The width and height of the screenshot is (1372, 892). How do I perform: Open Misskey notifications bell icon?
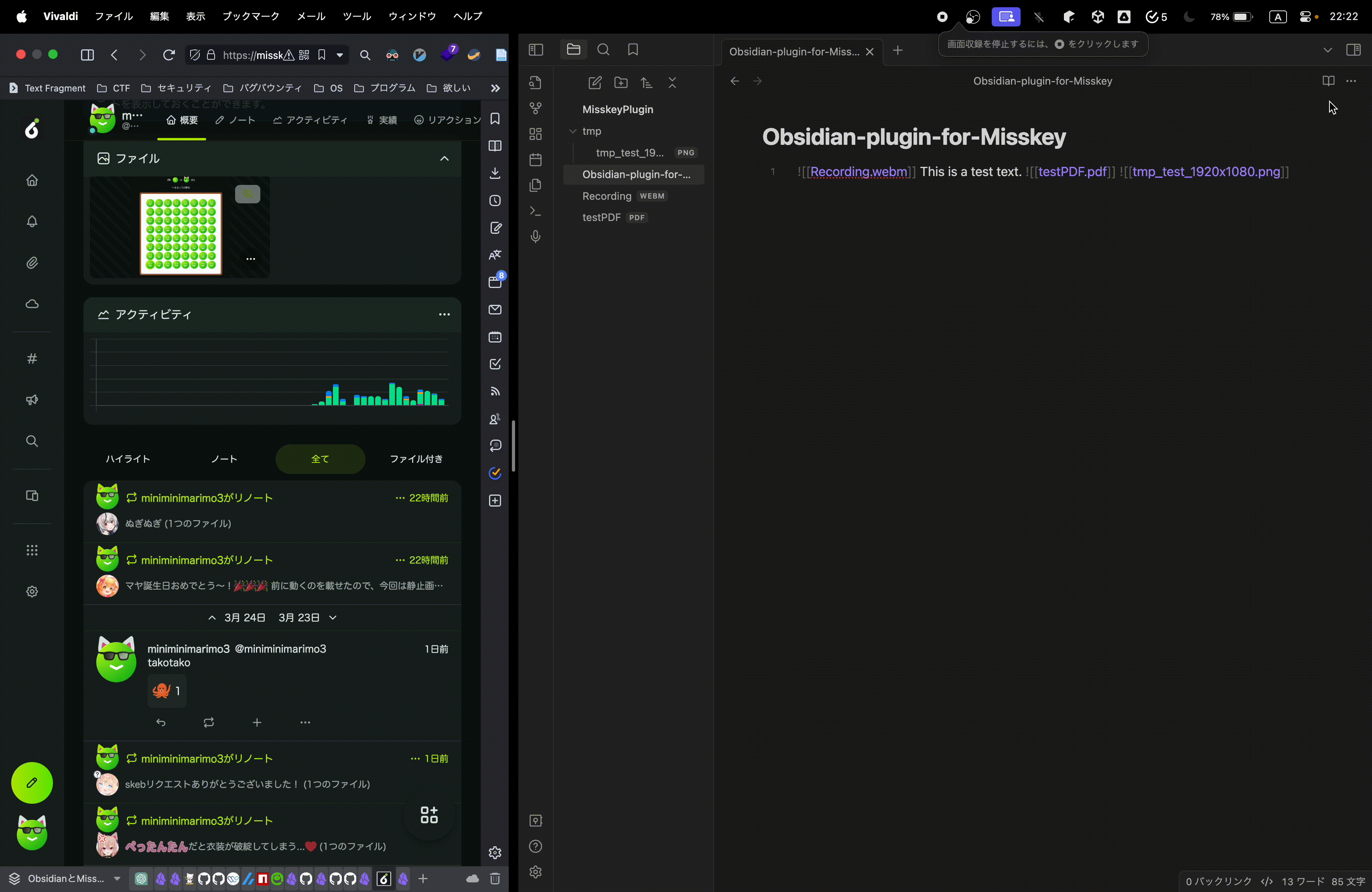click(x=32, y=221)
